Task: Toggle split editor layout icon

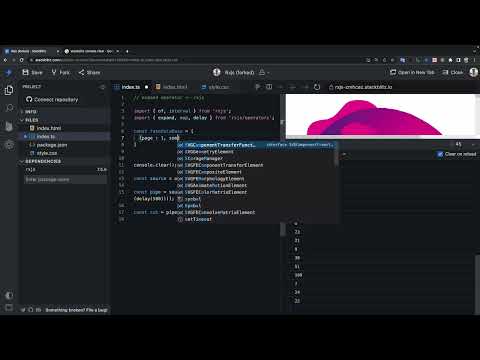Action: click(x=269, y=87)
